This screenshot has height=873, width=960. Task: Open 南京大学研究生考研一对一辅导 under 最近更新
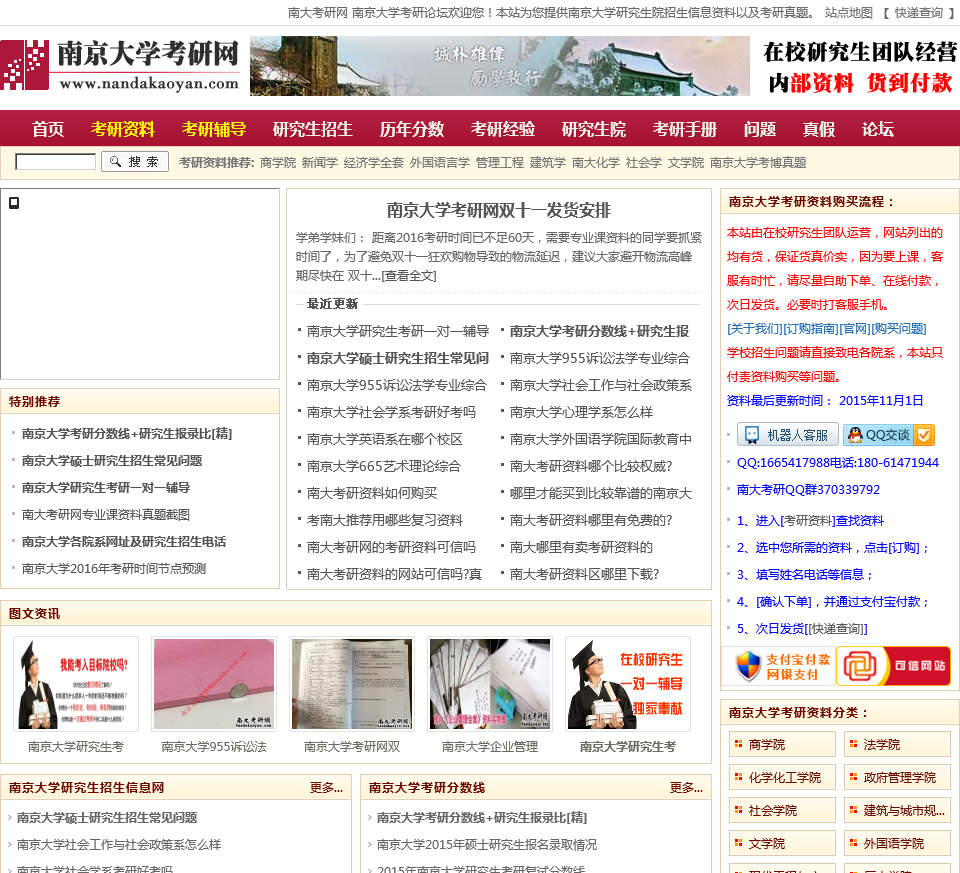pos(398,331)
